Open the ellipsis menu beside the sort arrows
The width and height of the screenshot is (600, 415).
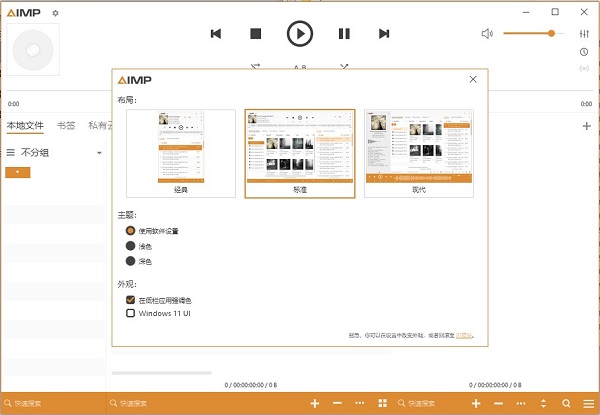coord(521,404)
